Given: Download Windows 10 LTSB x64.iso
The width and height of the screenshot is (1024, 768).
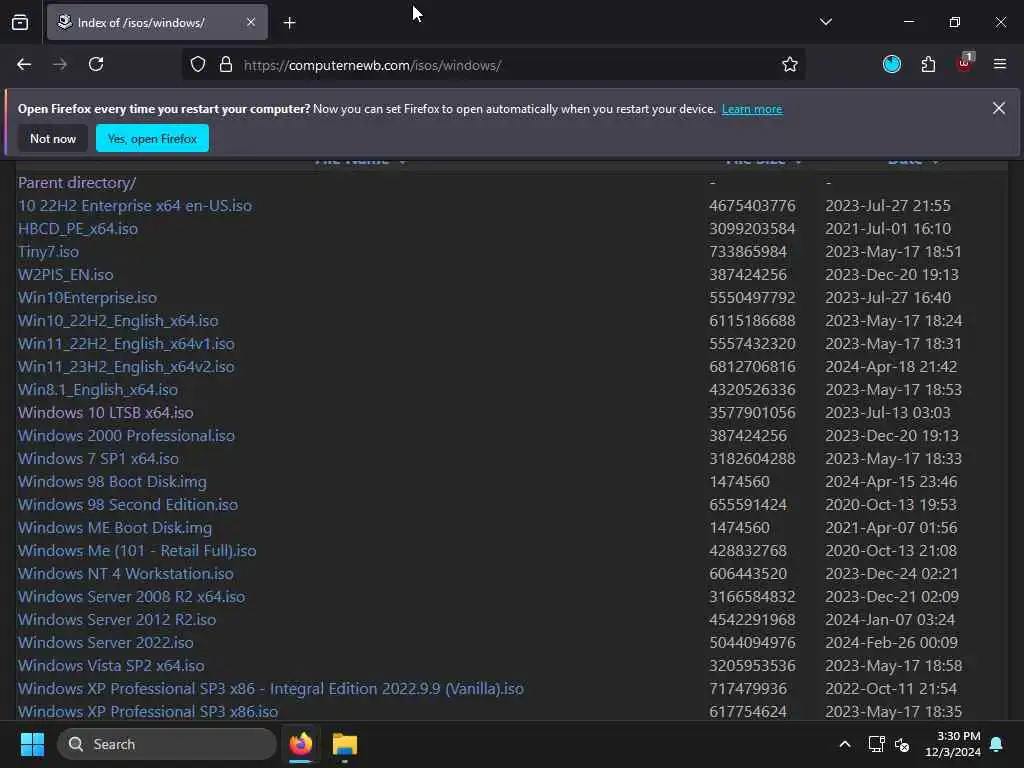Looking at the screenshot, I should click(x=106, y=413).
